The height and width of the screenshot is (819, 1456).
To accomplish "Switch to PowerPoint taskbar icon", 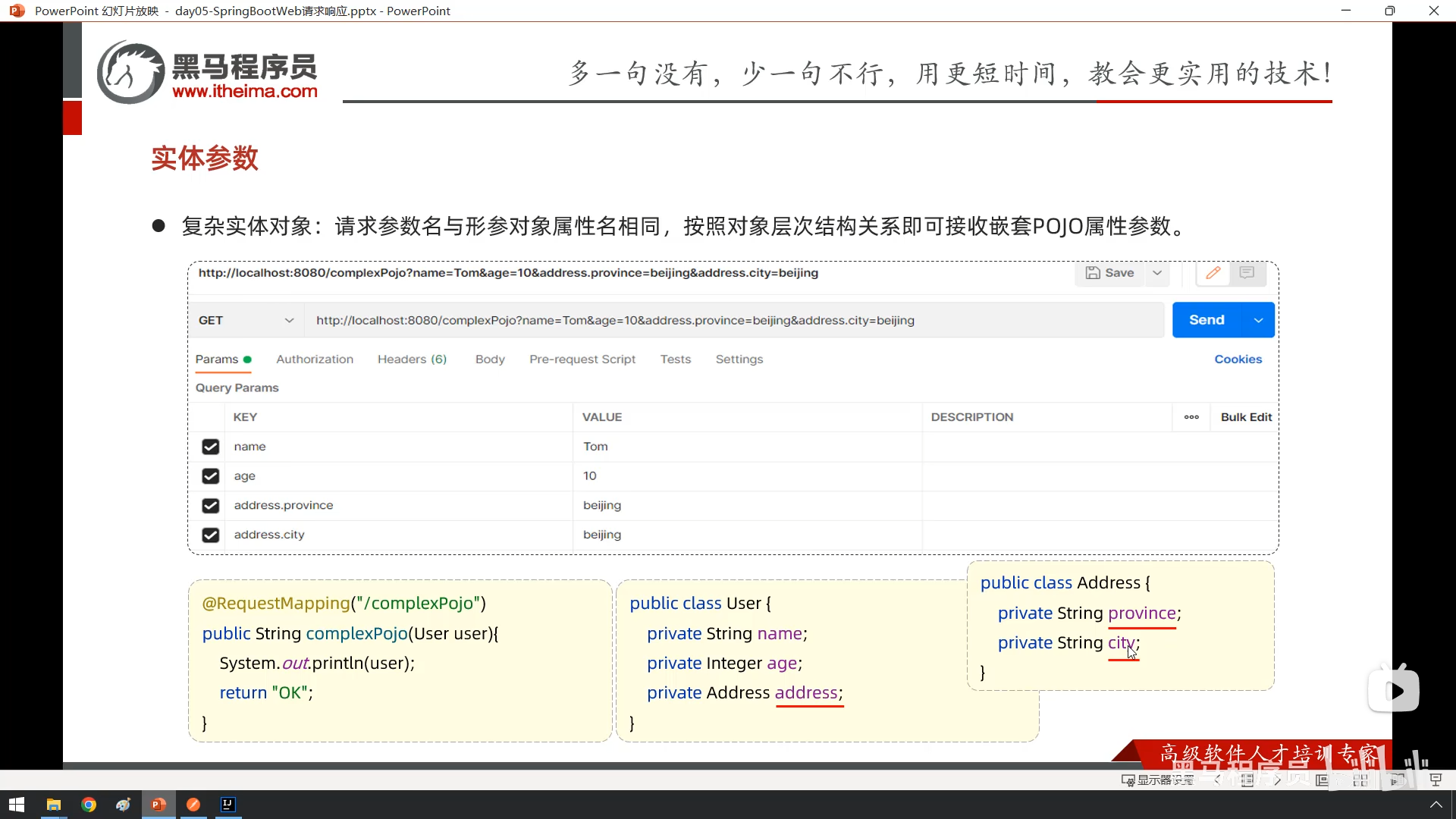I will 158,805.
